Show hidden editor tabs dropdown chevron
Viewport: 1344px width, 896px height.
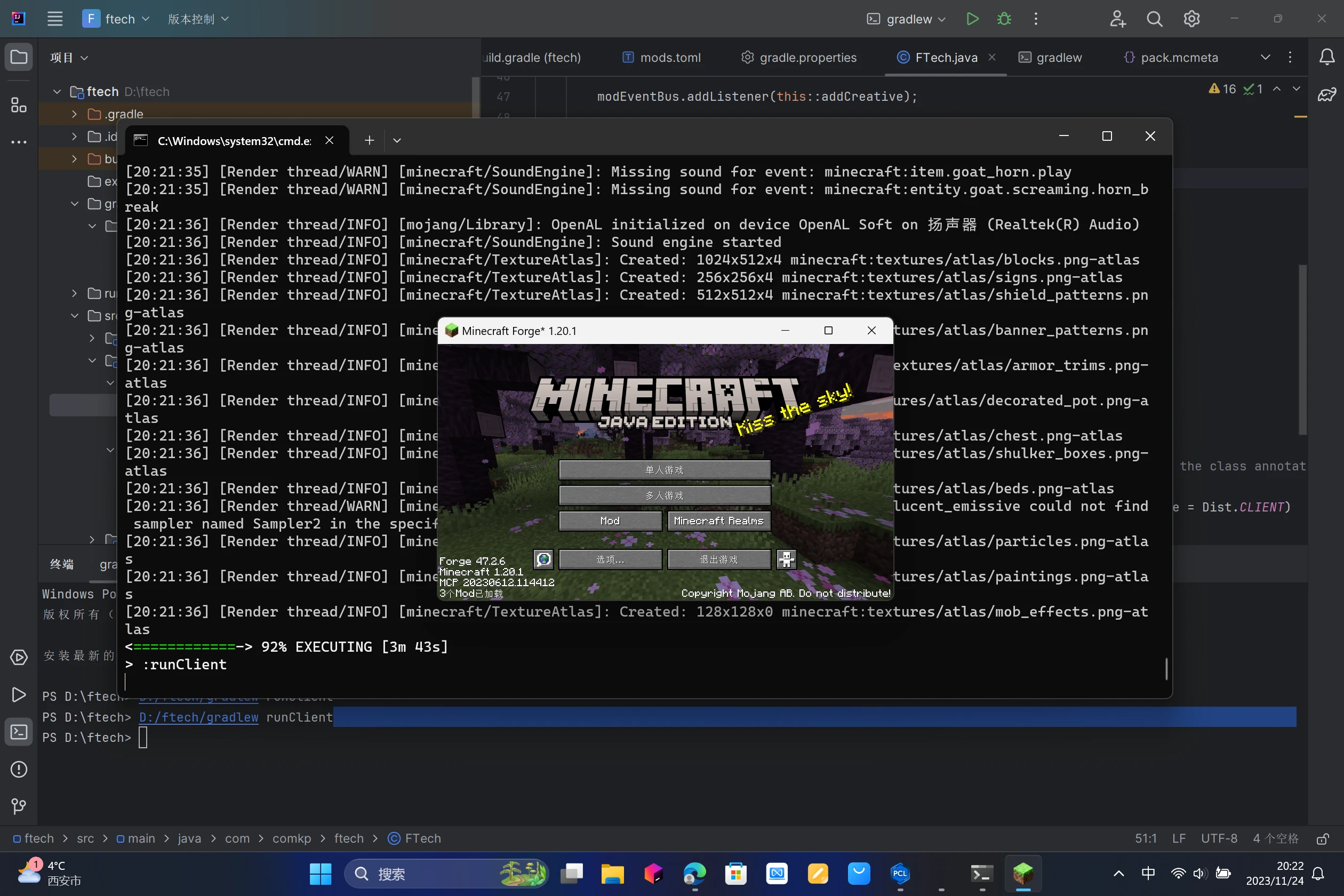[1266, 57]
